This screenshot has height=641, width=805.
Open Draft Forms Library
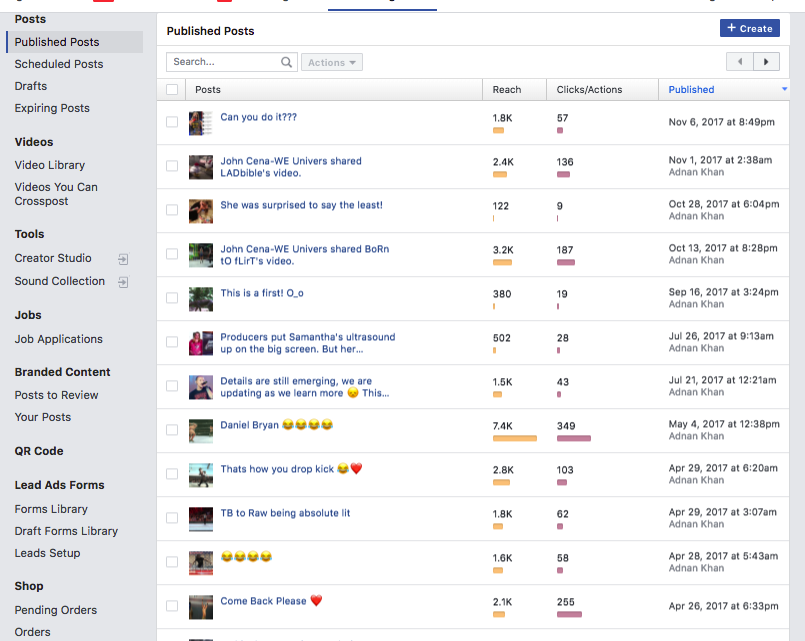pos(66,531)
